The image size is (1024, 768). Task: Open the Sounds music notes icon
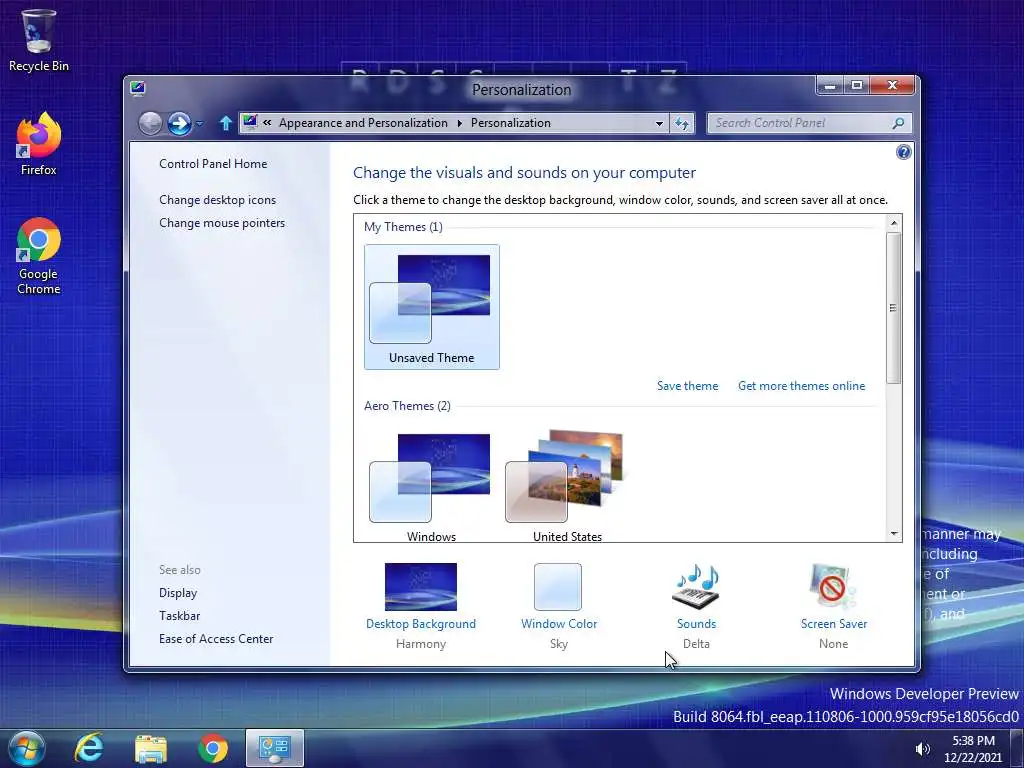tap(696, 586)
